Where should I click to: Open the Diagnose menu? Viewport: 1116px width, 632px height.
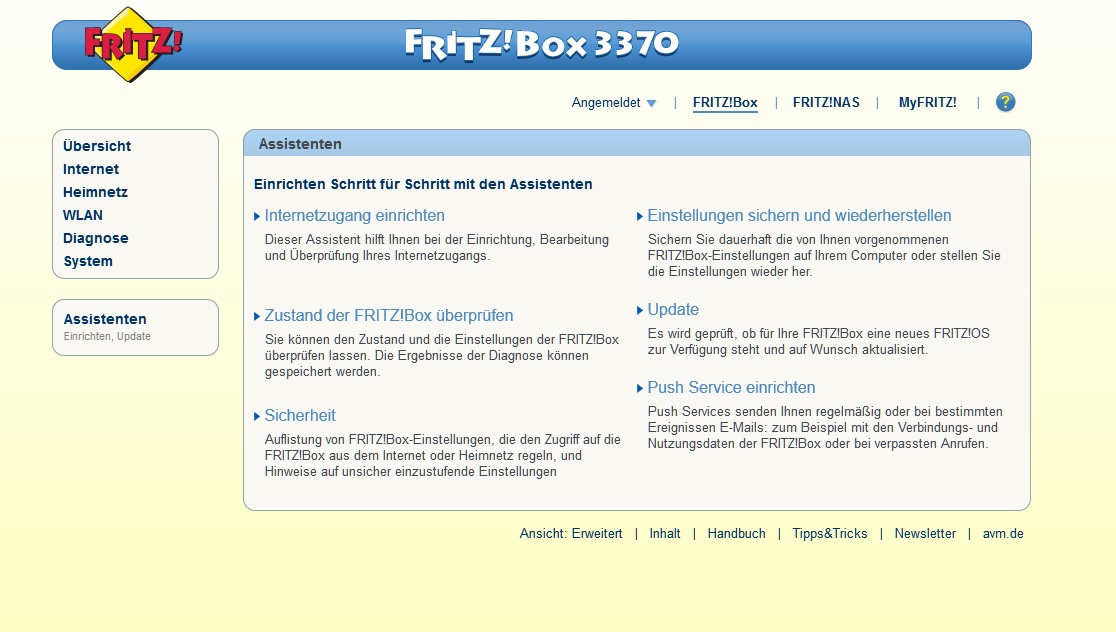95,238
